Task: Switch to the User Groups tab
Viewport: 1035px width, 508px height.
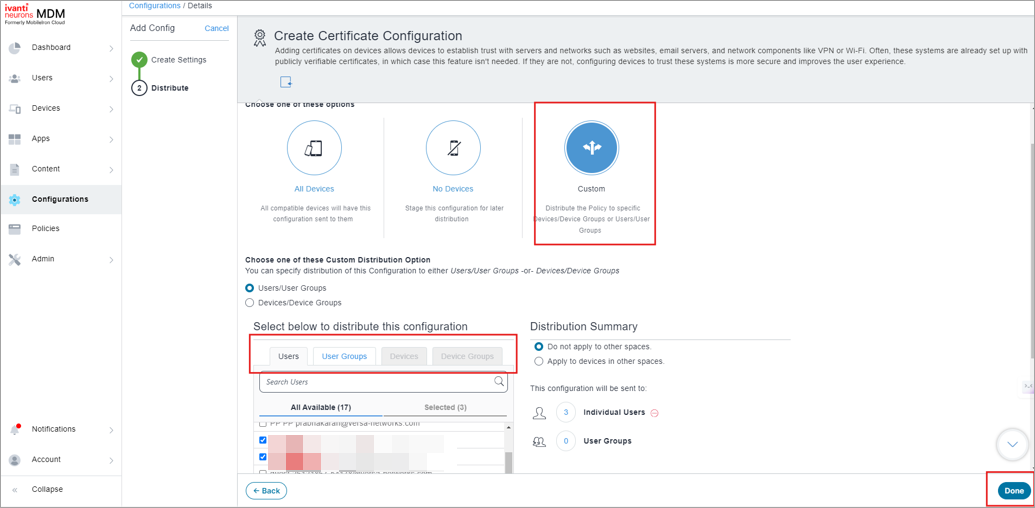Action: pyautogui.click(x=344, y=356)
